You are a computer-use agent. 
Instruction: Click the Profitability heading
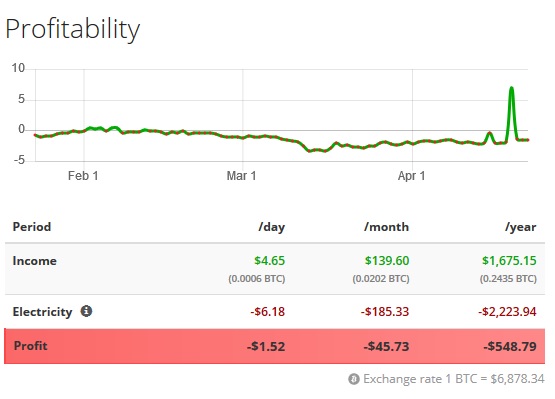[x=73, y=30]
